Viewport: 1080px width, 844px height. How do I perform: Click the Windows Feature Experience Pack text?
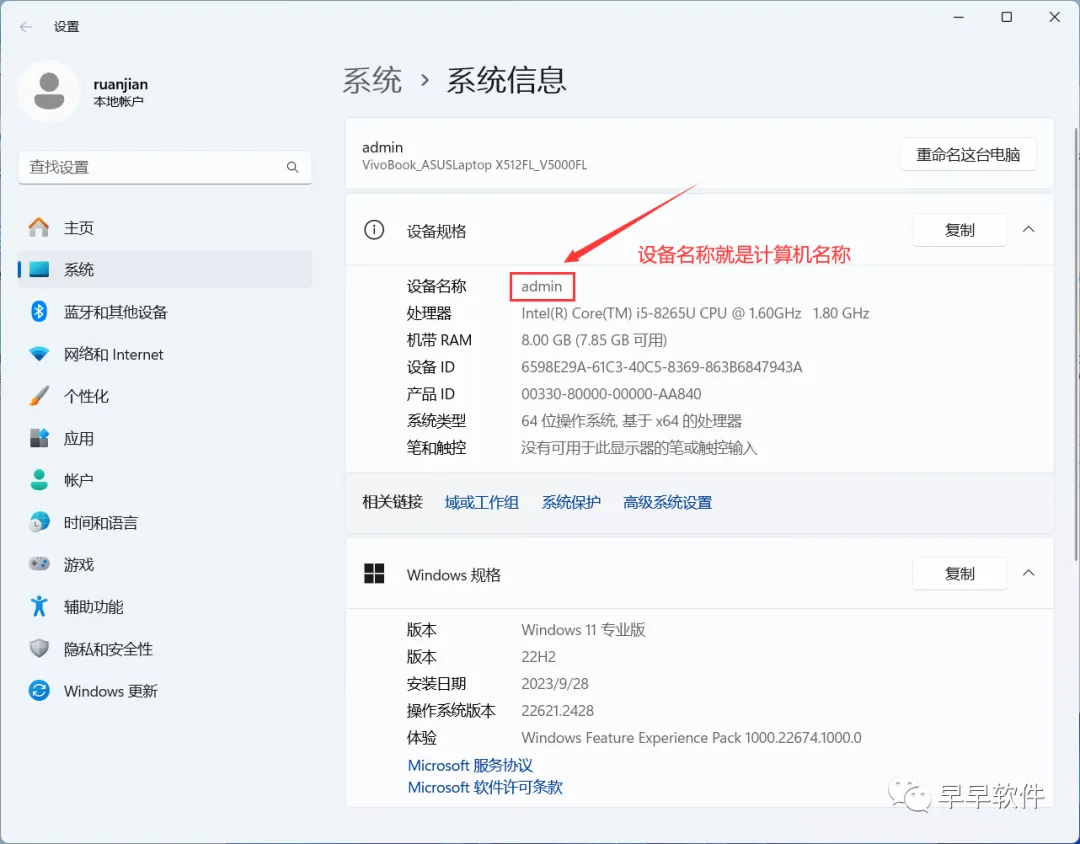[x=692, y=738]
